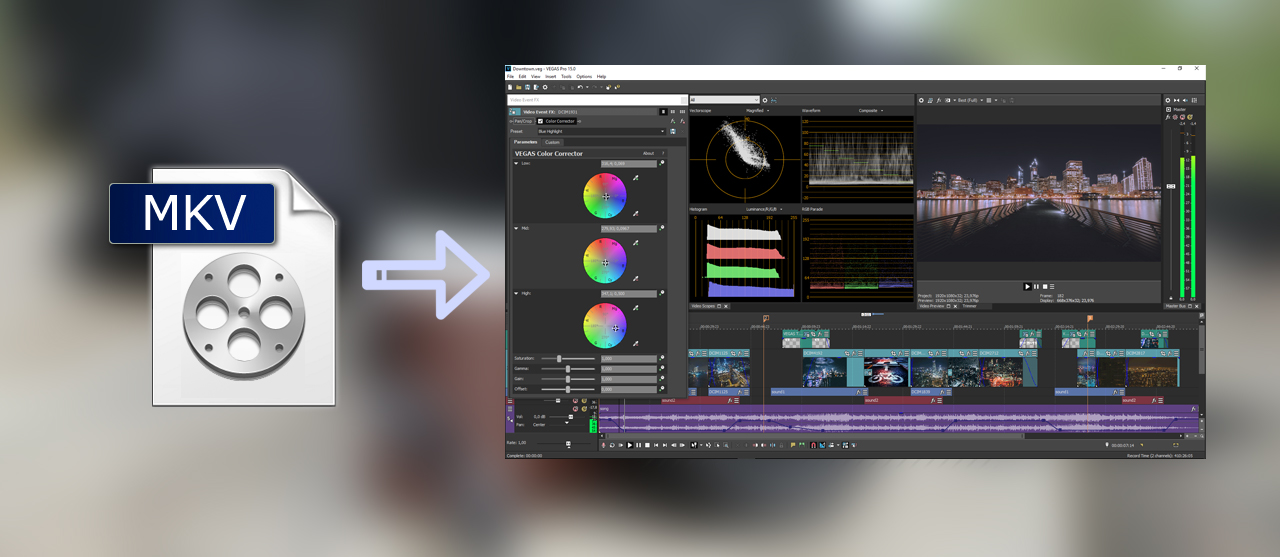Open the Tools menu
Viewport: 1280px width, 557px height.
(566, 76)
